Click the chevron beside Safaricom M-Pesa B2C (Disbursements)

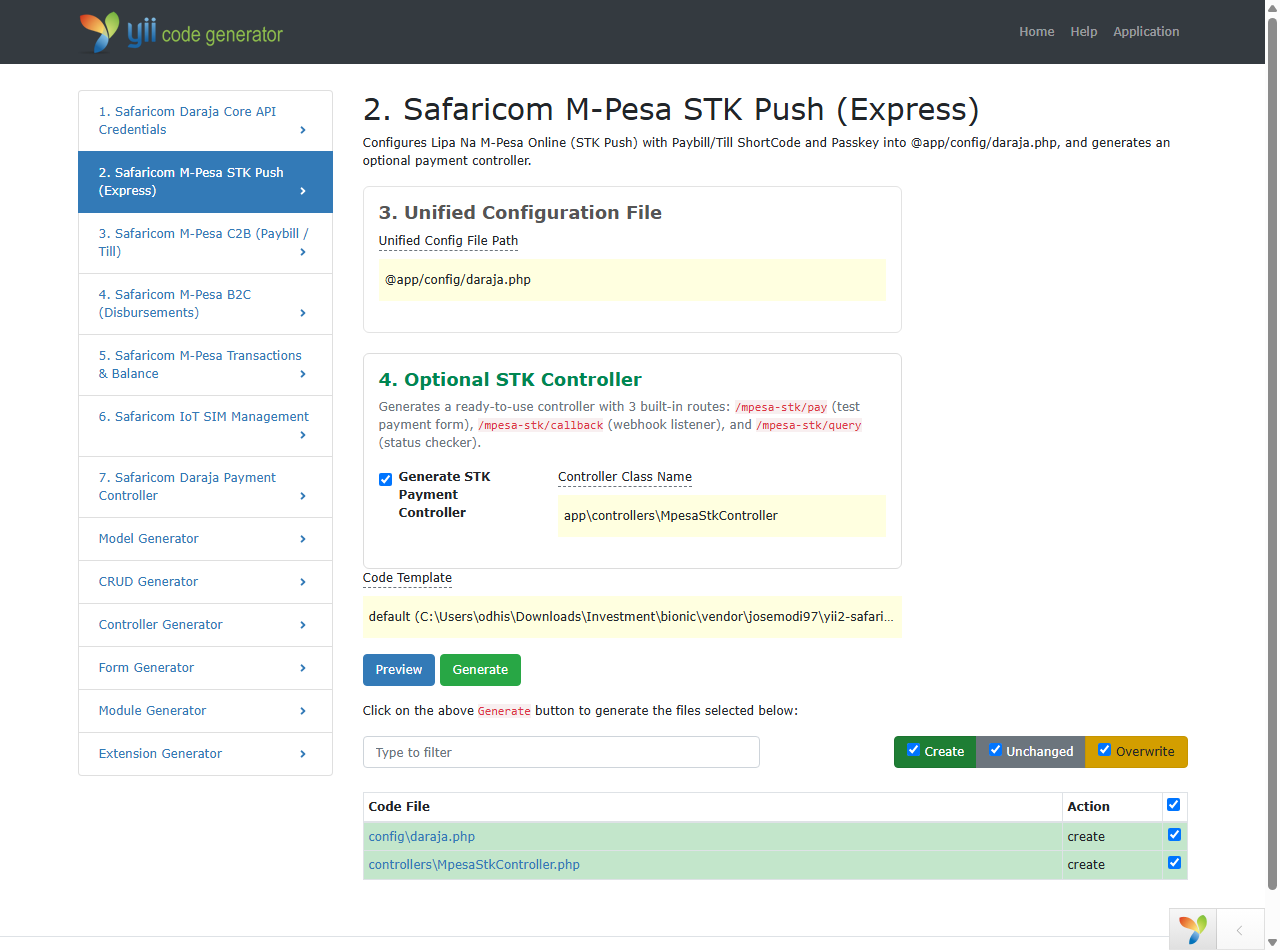[x=303, y=313]
